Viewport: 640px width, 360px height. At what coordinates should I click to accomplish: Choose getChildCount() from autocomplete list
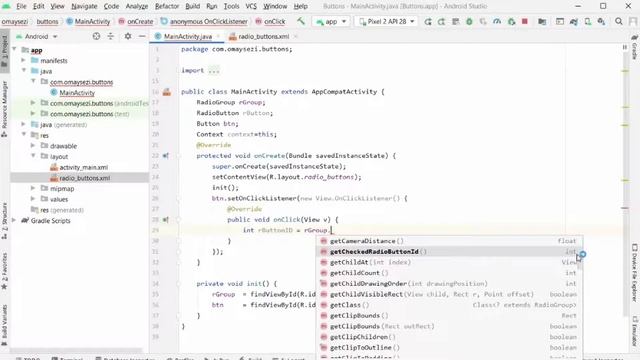pyautogui.click(x=449, y=273)
